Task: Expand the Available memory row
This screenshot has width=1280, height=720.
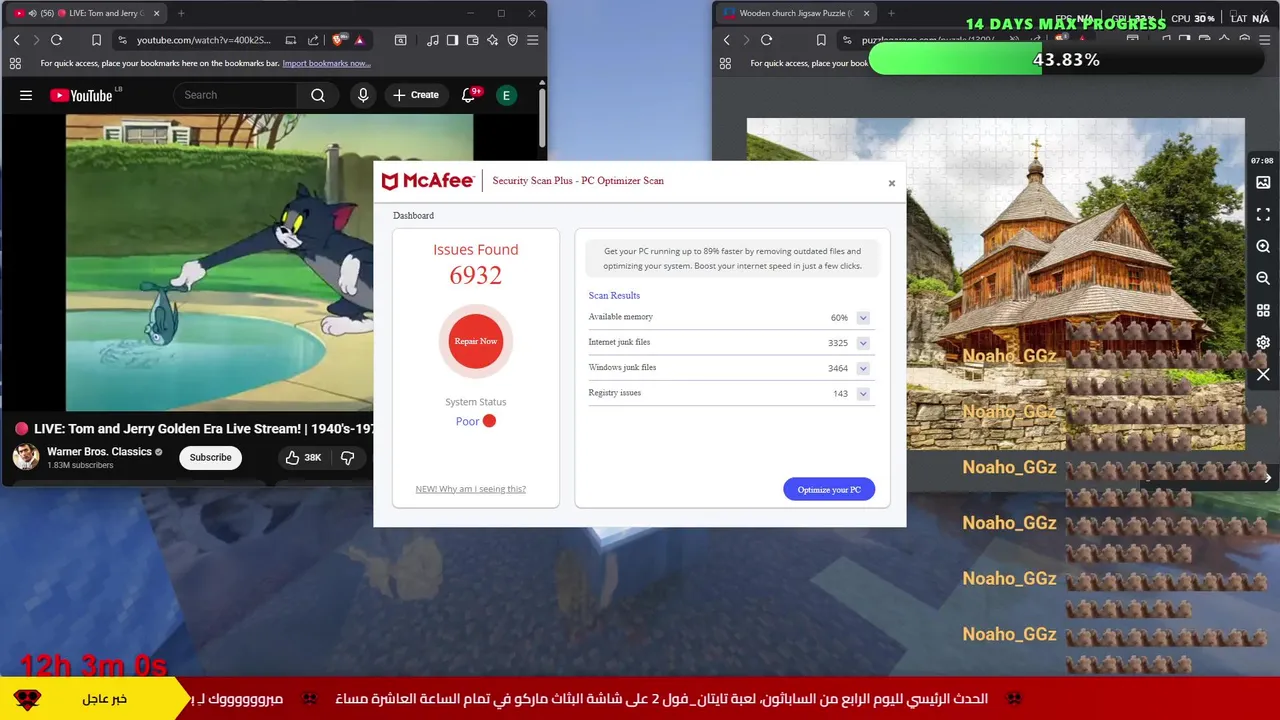Action: [863, 318]
